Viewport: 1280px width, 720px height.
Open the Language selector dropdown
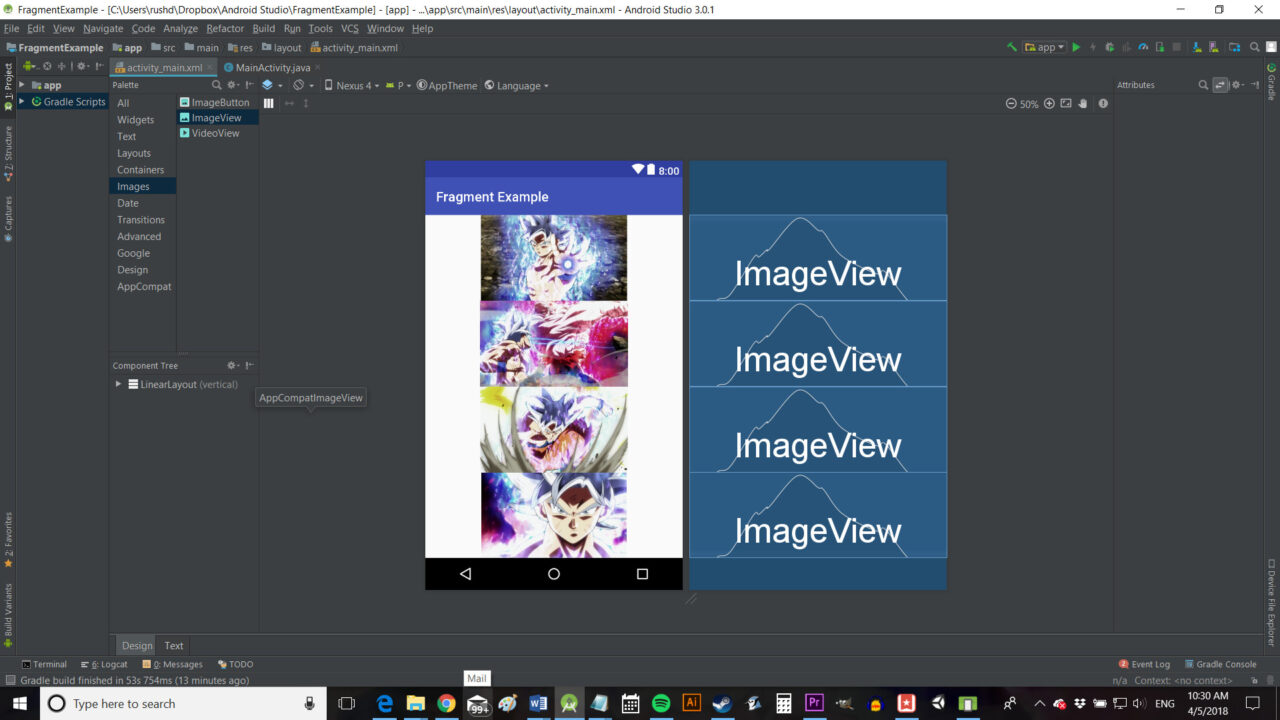516,85
